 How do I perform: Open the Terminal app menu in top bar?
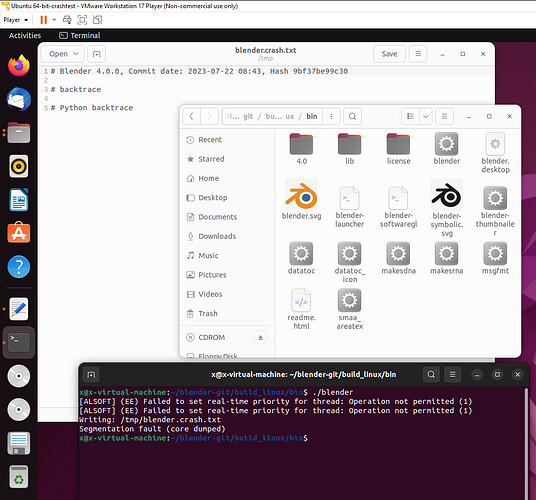coord(80,35)
